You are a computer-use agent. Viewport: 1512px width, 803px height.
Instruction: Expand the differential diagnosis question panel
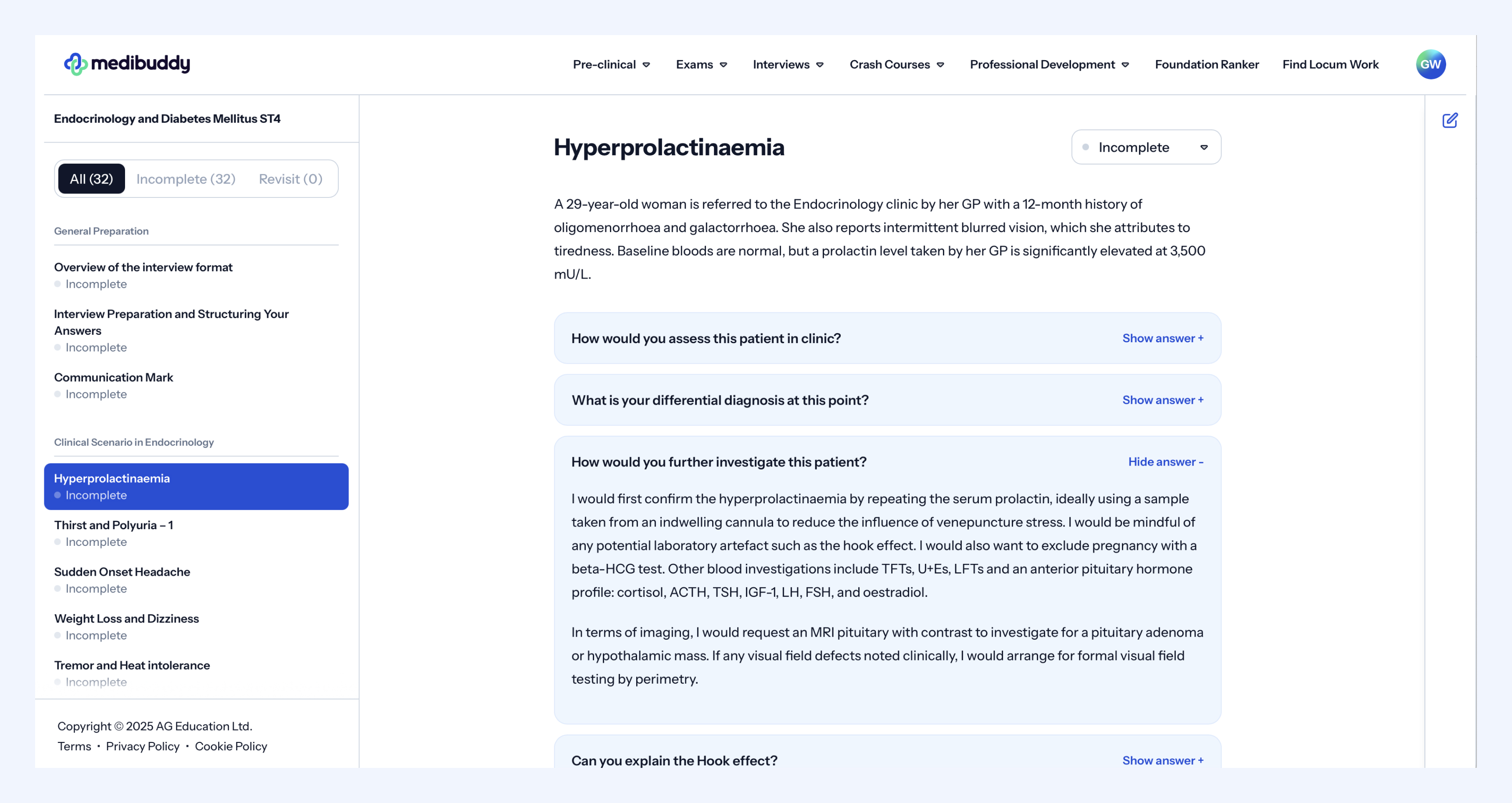click(720, 400)
